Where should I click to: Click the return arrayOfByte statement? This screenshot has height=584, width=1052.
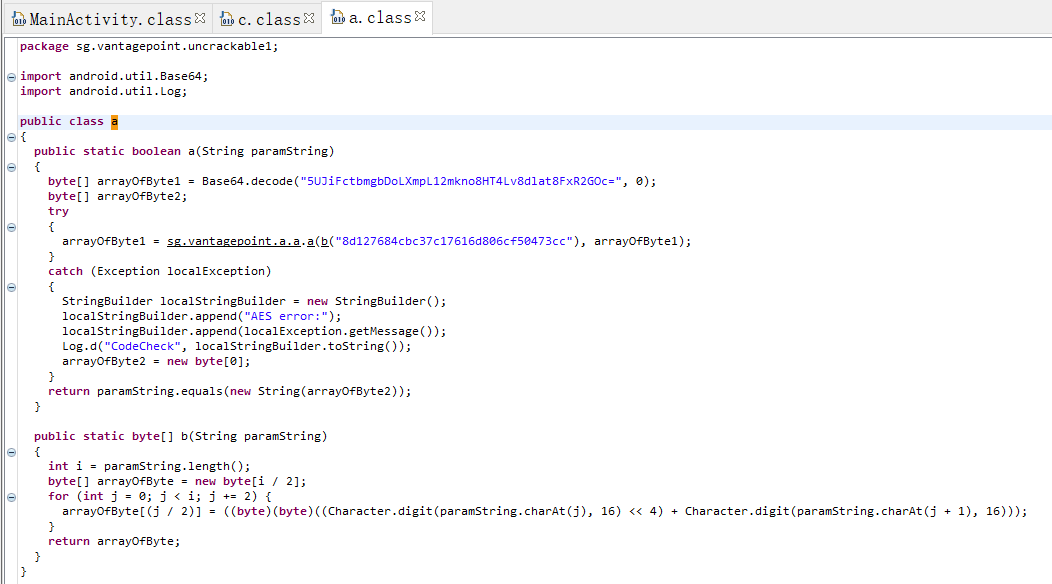(x=114, y=541)
